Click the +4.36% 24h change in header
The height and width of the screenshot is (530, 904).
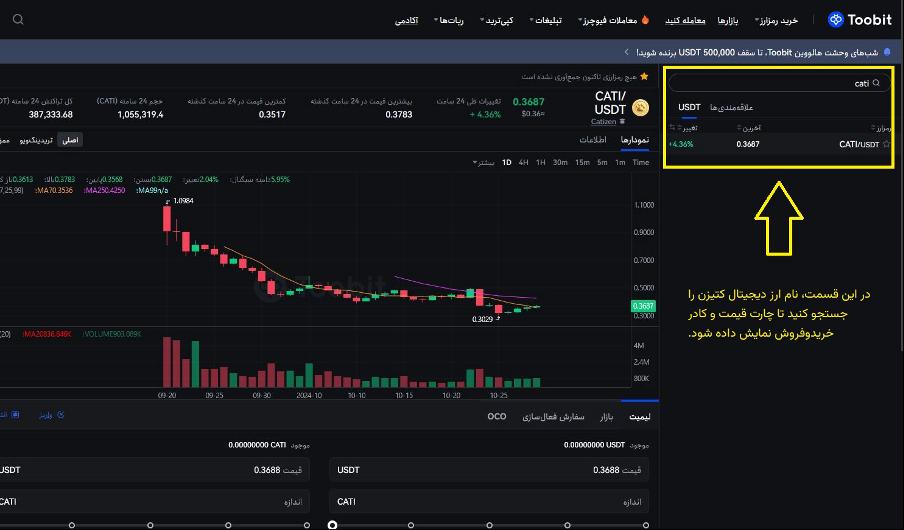pyautogui.click(x=485, y=114)
